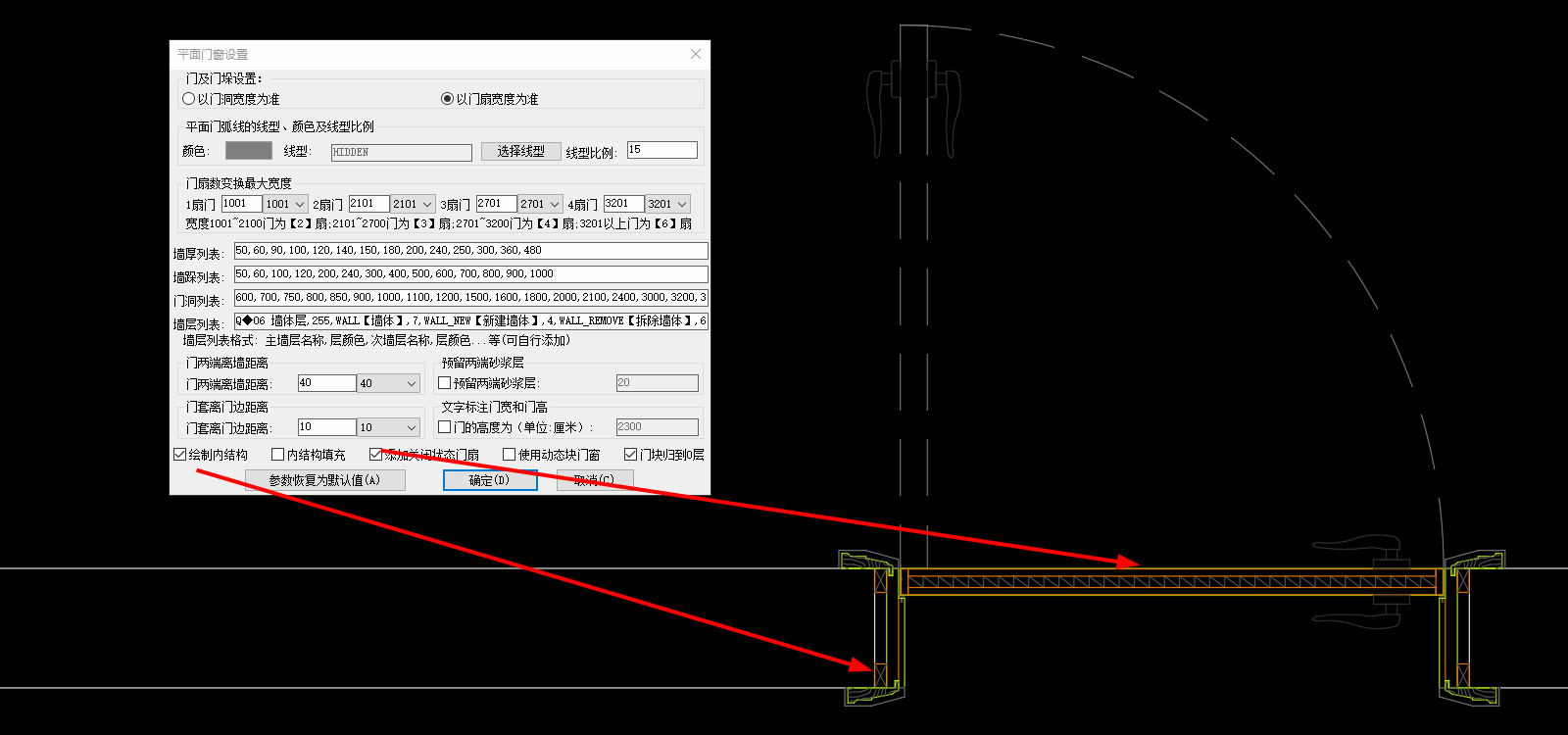
Task: Click the 门两端离墙距离 input with value 40
Action: click(326, 383)
